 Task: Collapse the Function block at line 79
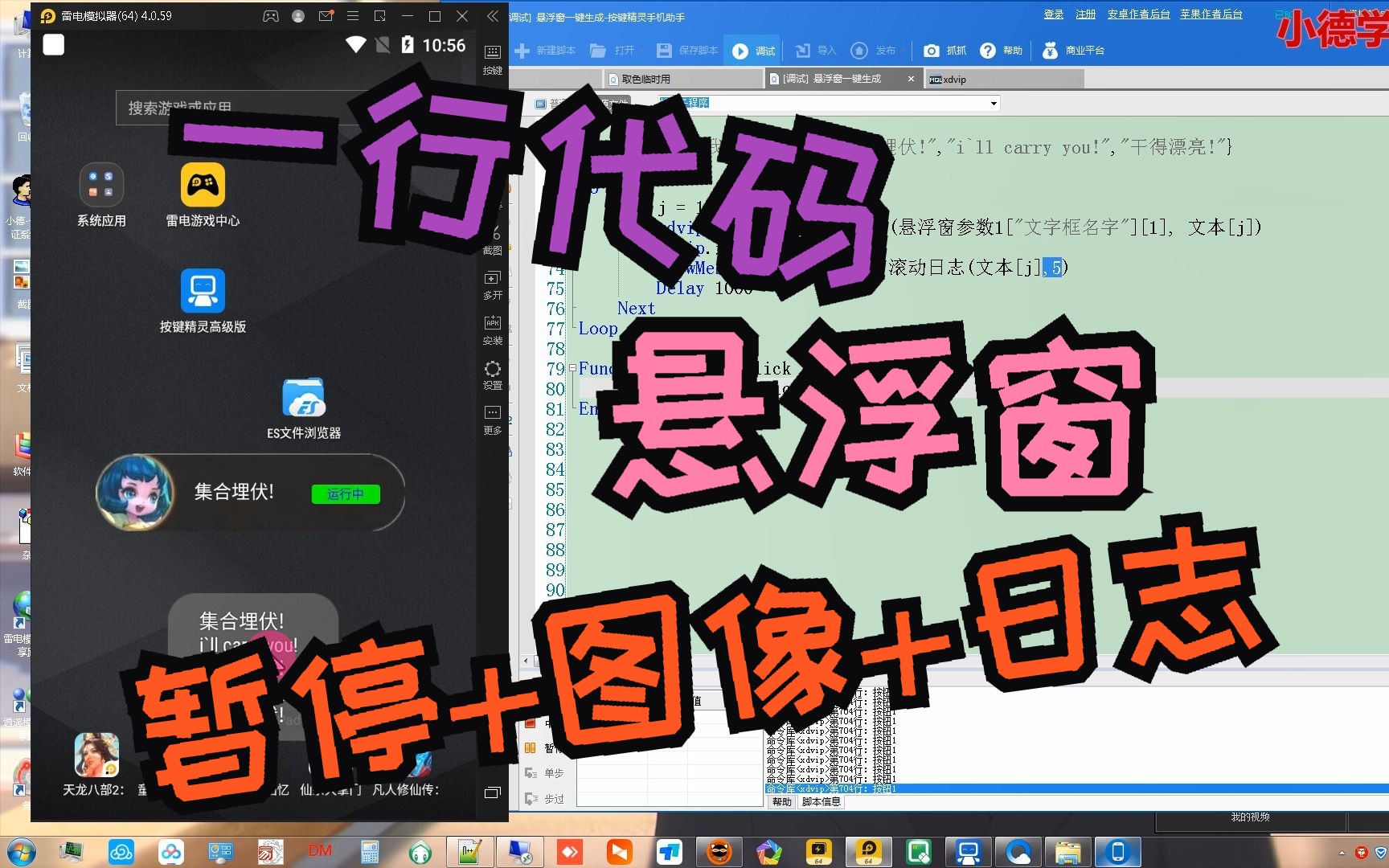coord(572,369)
